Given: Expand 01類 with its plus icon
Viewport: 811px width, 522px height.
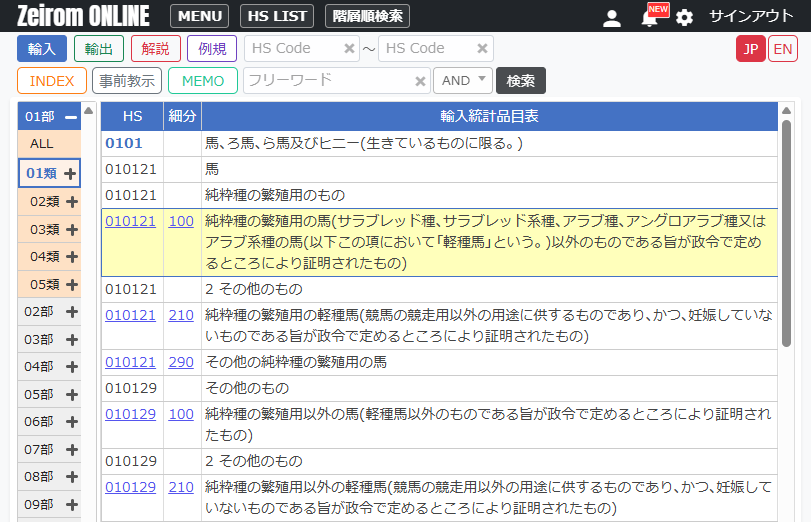Looking at the screenshot, I should (70, 174).
